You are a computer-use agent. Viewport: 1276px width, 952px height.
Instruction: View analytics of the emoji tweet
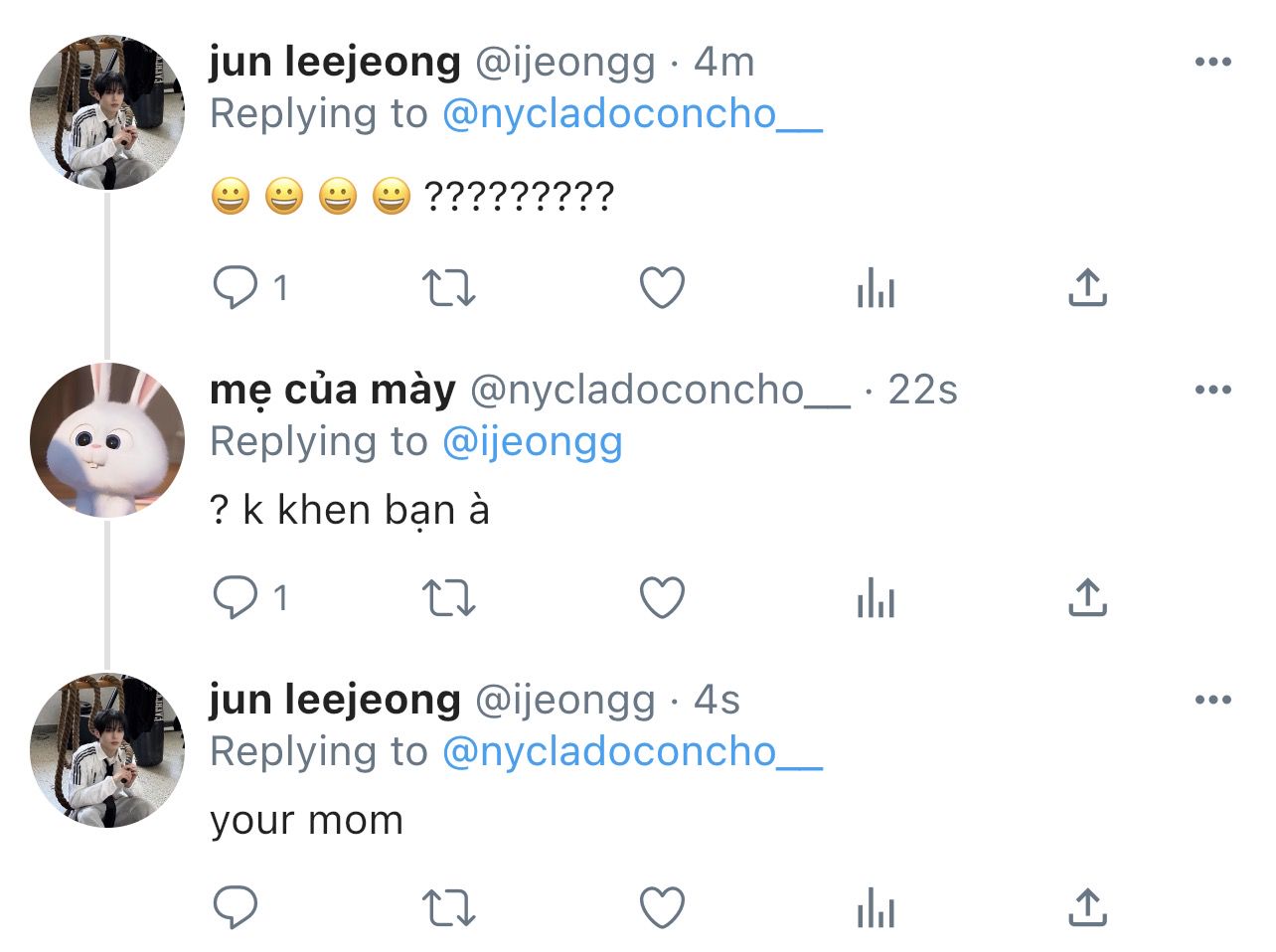coord(876,288)
